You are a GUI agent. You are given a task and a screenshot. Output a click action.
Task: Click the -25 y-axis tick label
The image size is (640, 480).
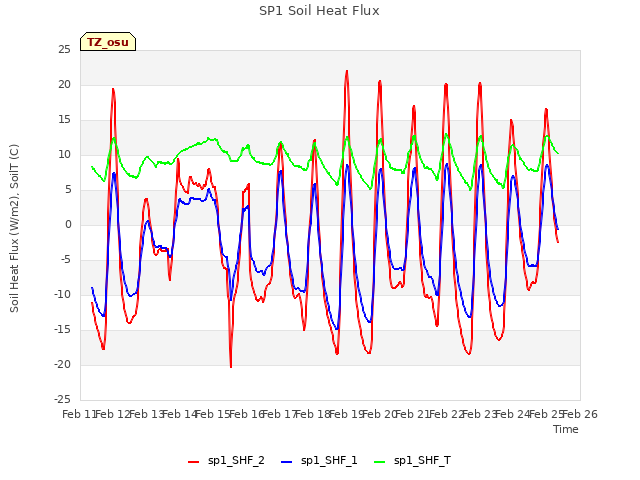[x=62, y=400]
